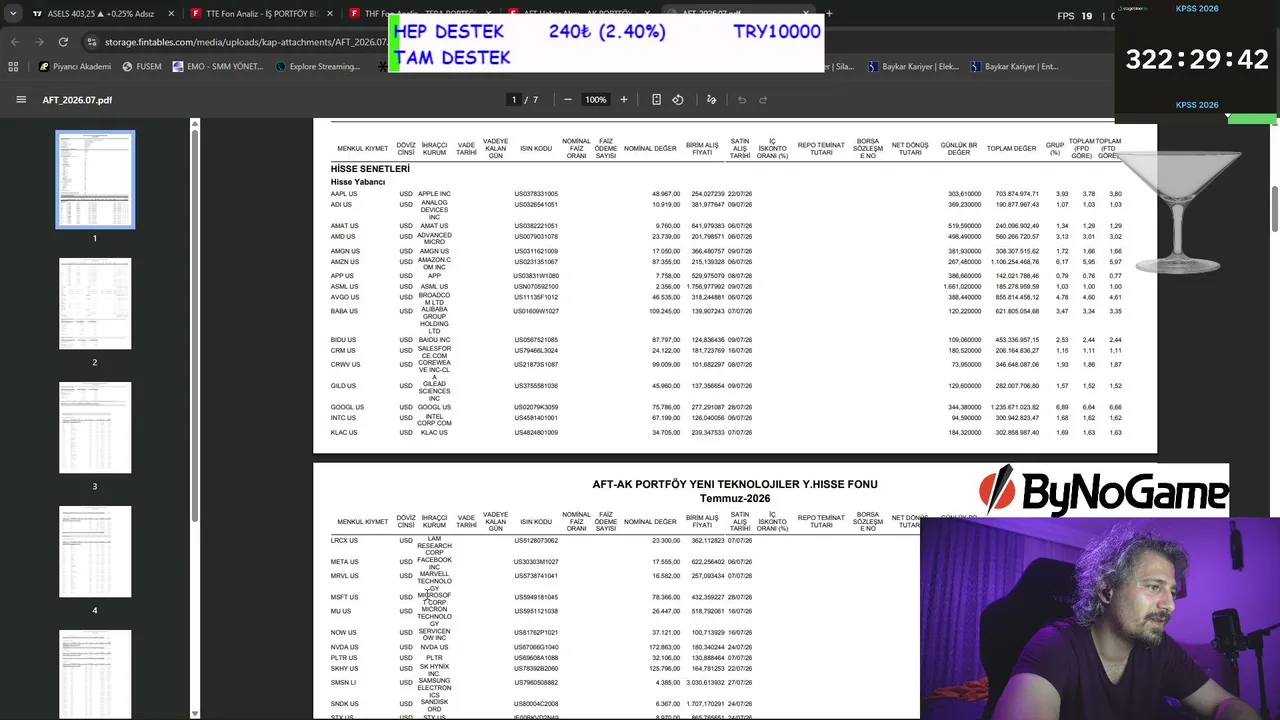
Task: Select page 4 thumbnail
Action: (95, 552)
